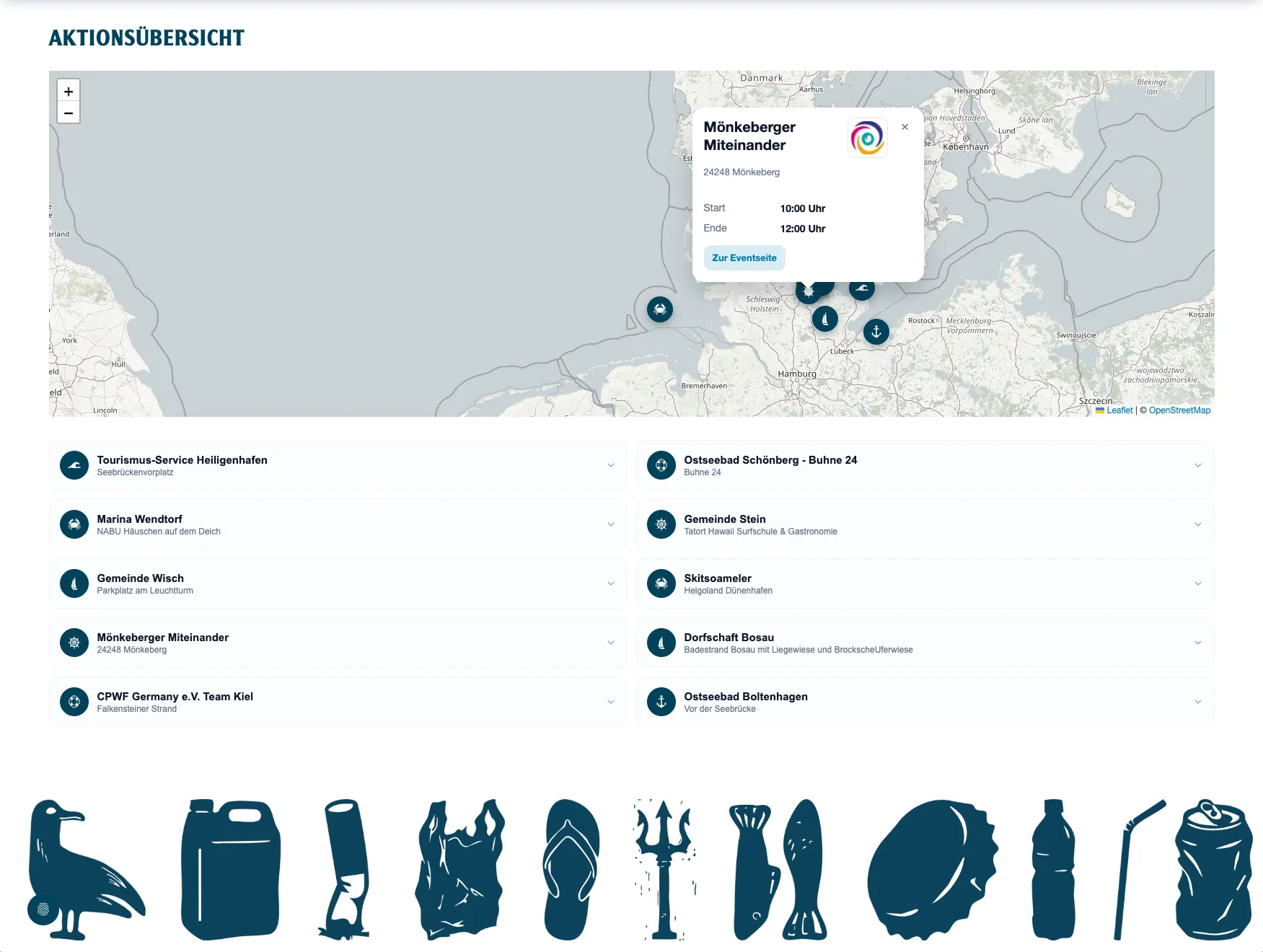1263x952 pixels.
Task: Expand the CPWF Germany e.V. Team Kiel entry
Action: click(611, 702)
